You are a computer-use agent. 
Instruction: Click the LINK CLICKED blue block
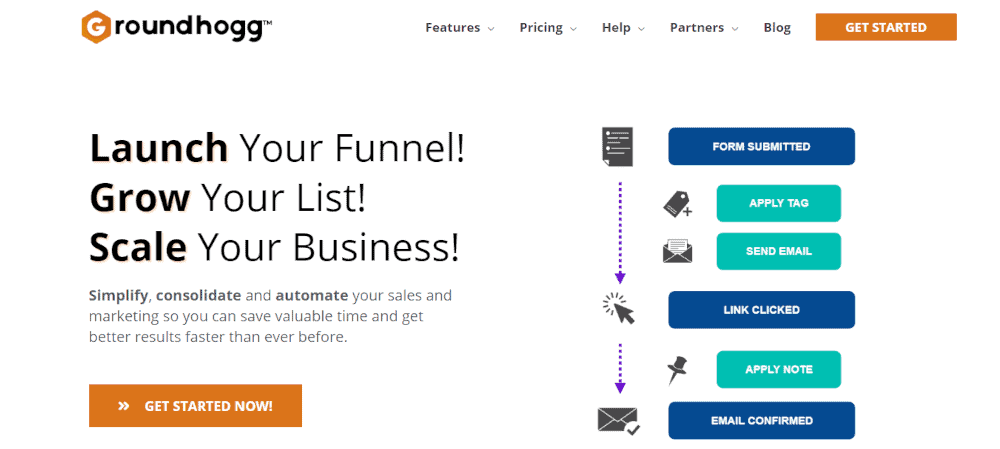(761, 310)
